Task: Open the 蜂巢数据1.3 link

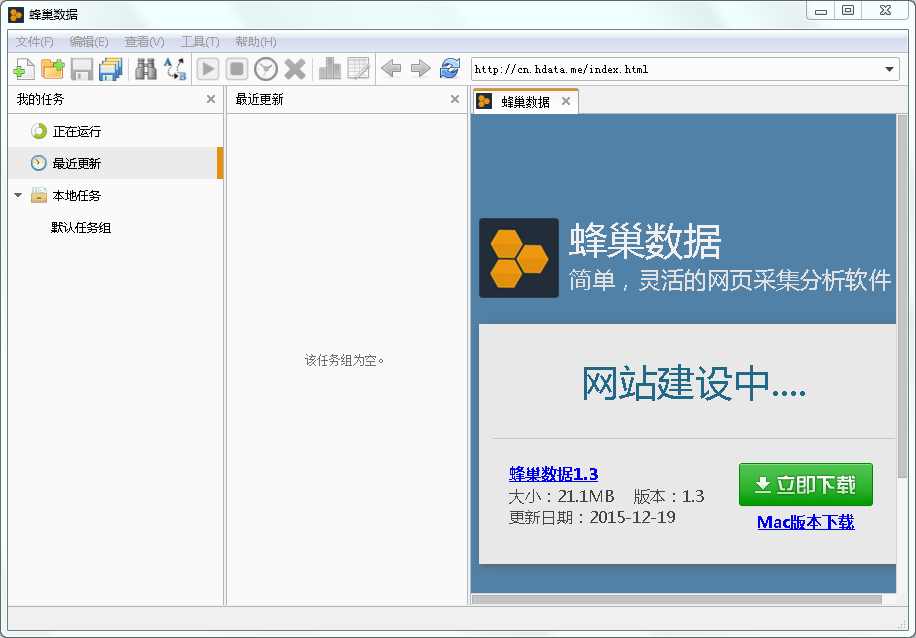Action: click(553, 474)
